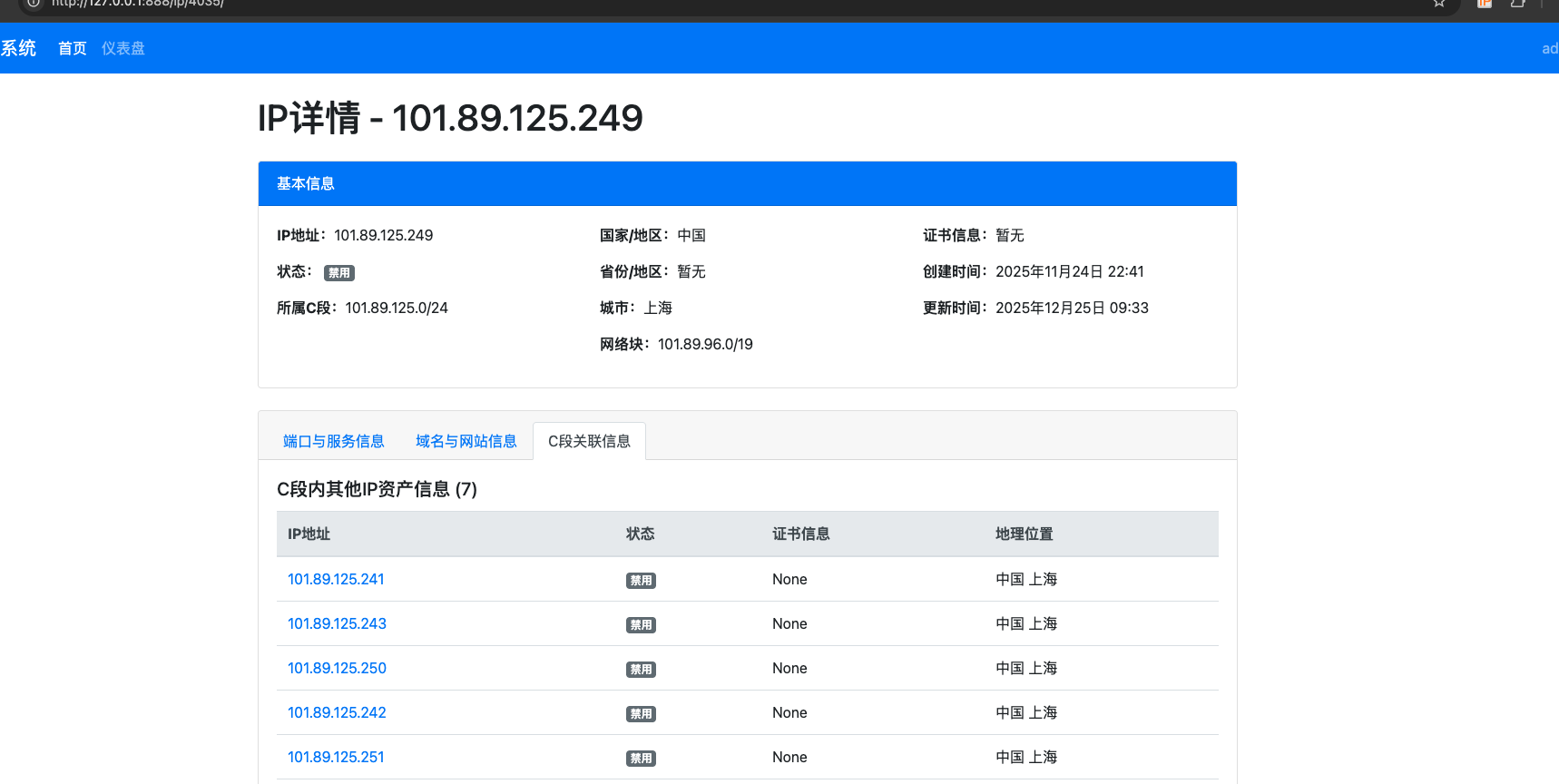This screenshot has height=784, width=1559.
Task: Click the 禁用 status badge in 基本信息
Action: coord(339,273)
